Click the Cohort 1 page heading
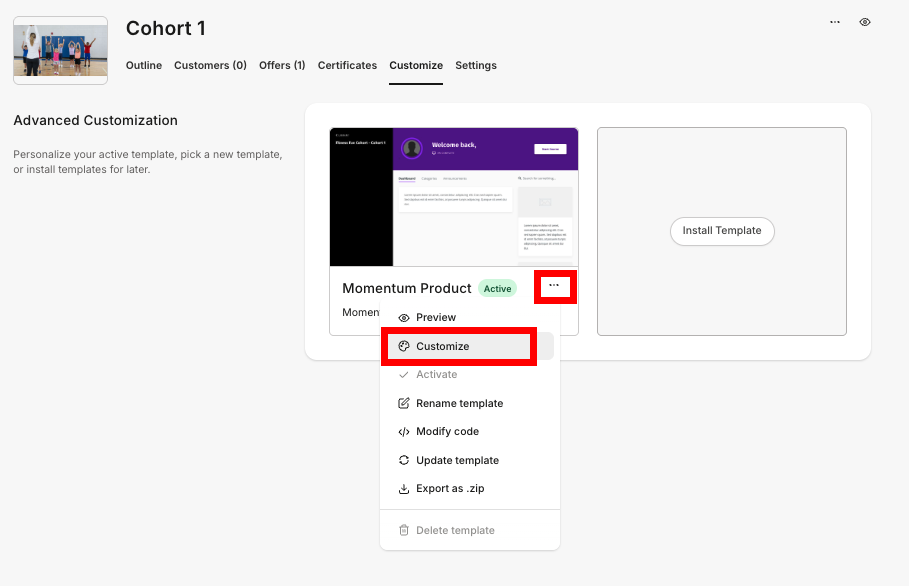Screen dimensions: 909x586 coord(166,28)
